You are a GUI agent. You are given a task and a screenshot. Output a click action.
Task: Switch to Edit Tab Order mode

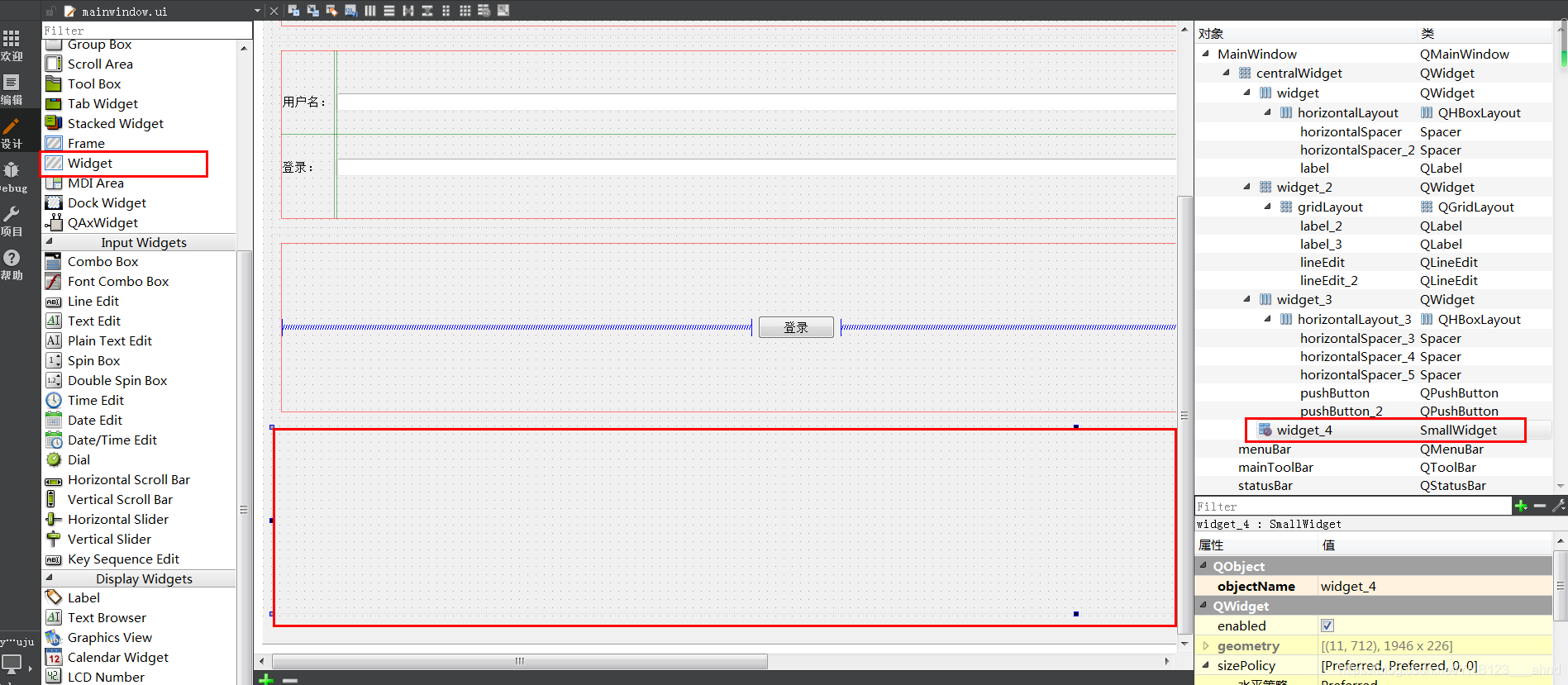[350, 11]
